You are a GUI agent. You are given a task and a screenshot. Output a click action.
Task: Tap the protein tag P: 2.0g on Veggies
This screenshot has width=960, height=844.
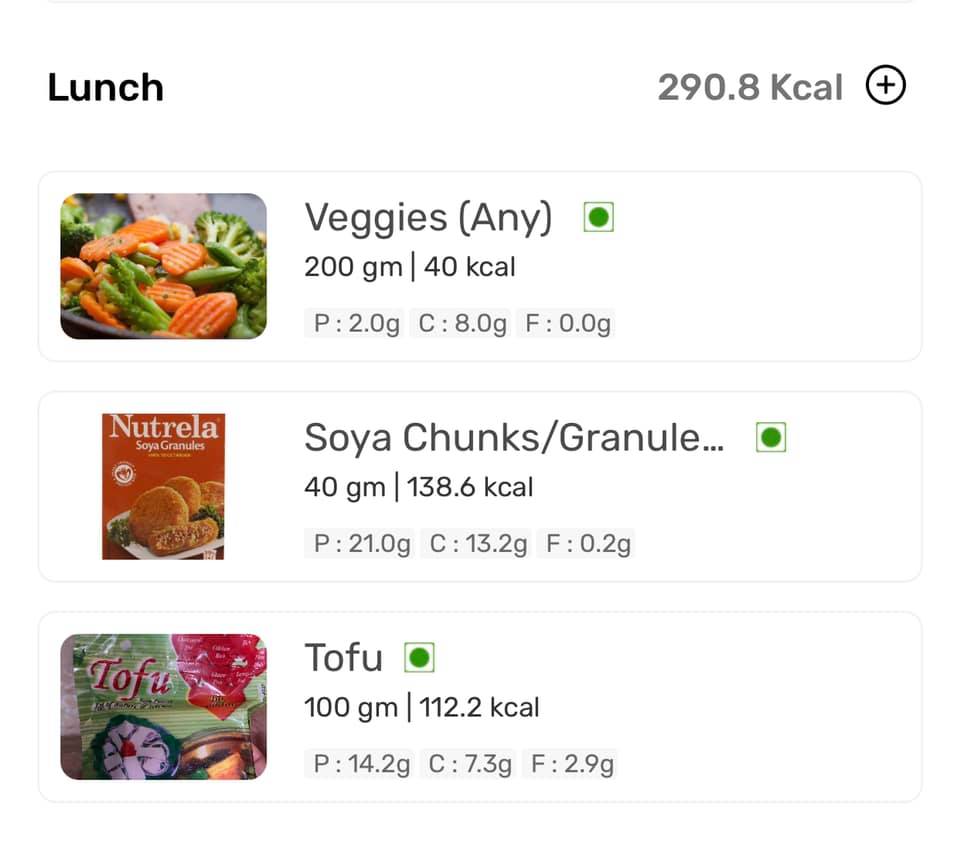pyautogui.click(x=356, y=324)
